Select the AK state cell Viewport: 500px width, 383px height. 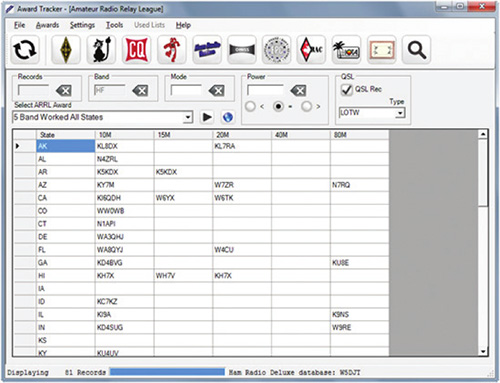pyautogui.click(x=66, y=146)
